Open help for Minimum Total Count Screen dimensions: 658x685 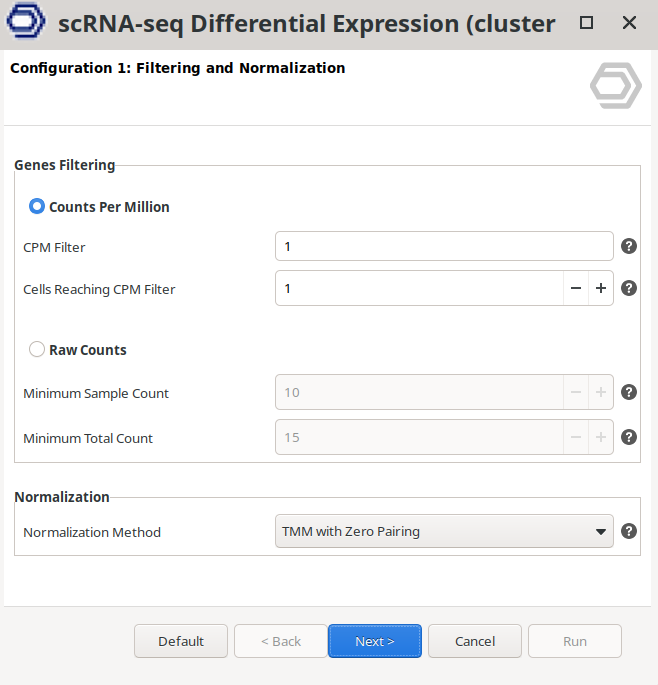629,437
